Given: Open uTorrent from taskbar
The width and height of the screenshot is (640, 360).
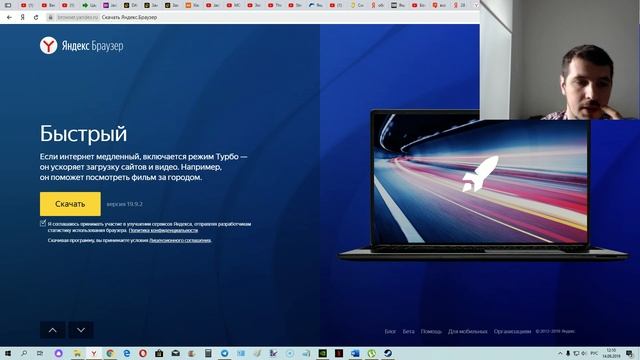Looking at the screenshot, I should point(371,353).
